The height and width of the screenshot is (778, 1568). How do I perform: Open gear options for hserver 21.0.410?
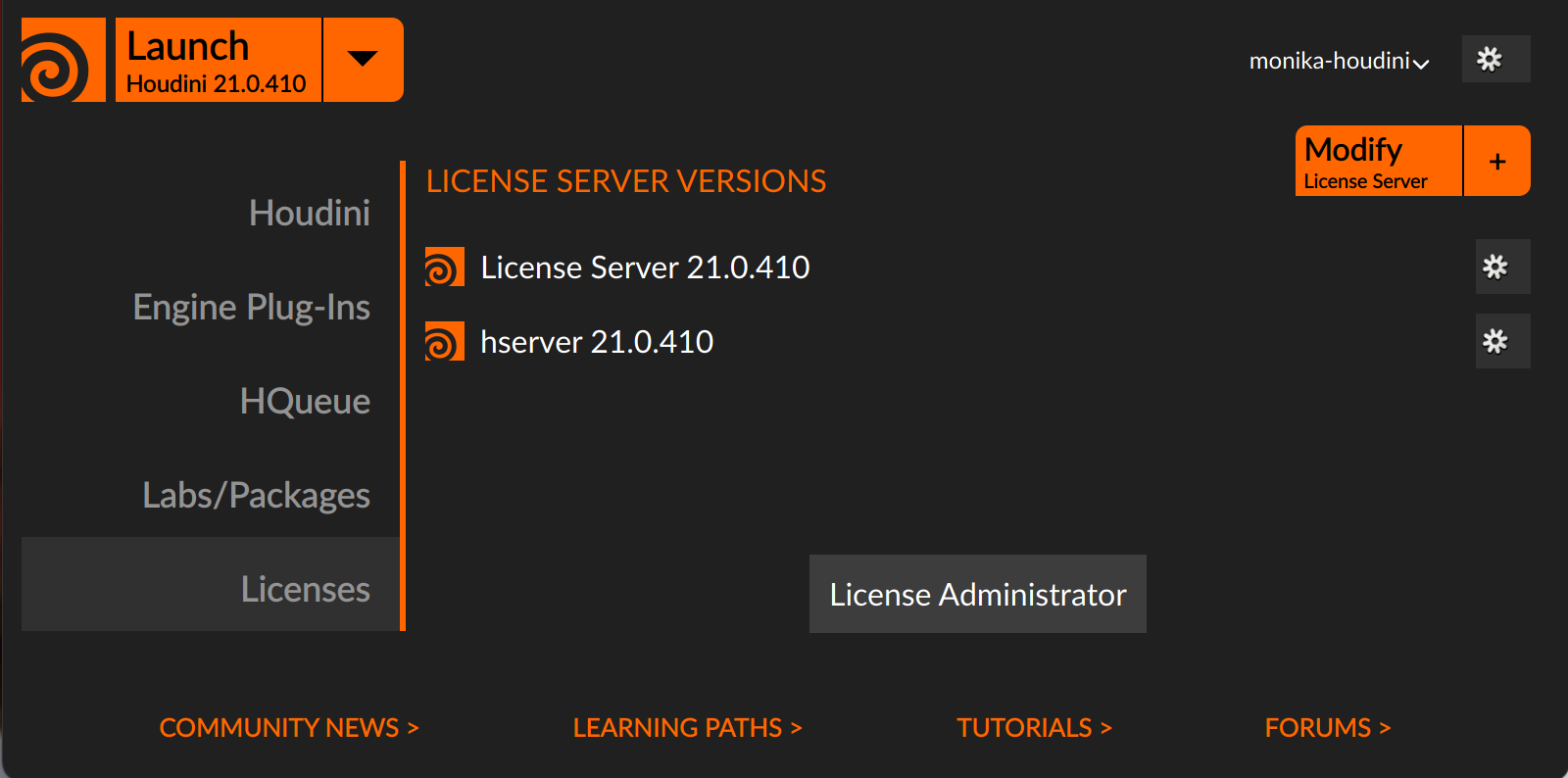1502,341
